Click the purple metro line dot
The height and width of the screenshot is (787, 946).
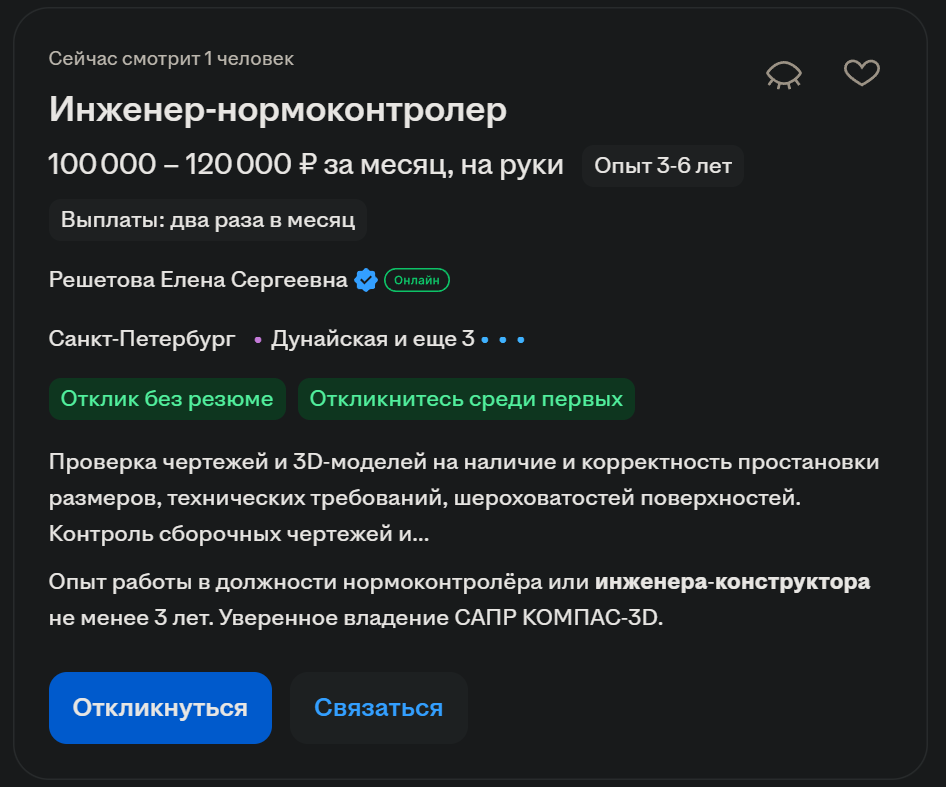point(258,341)
